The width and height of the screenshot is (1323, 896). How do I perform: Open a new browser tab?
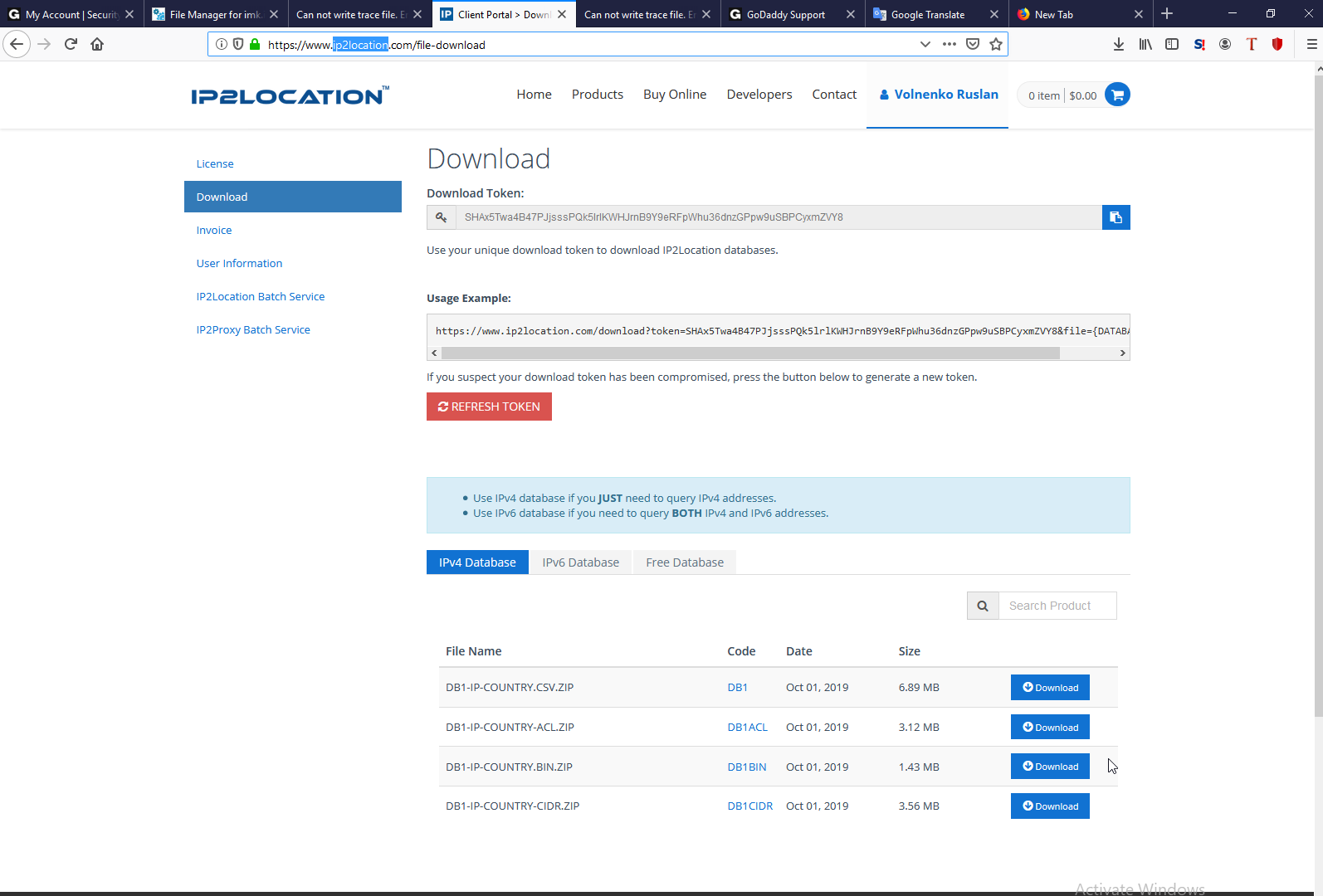(x=1167, y=14)
